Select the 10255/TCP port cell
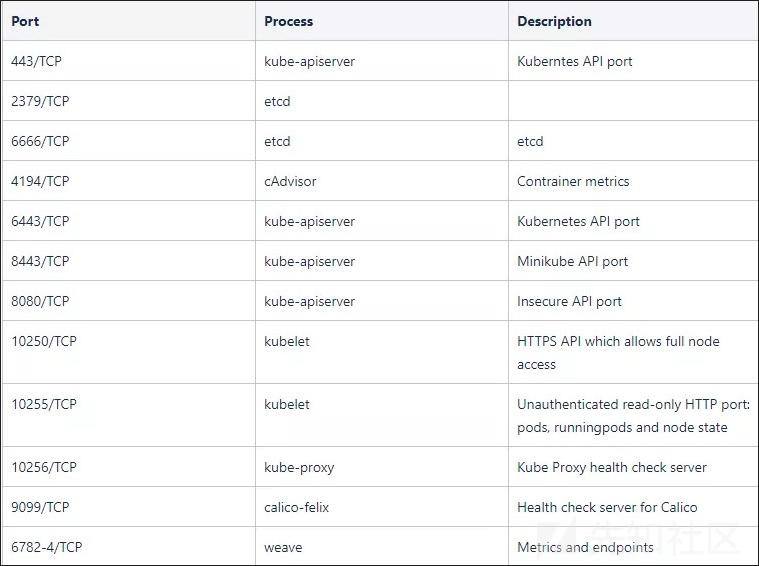Screen dimensions: 759x566 pos(44,404)
